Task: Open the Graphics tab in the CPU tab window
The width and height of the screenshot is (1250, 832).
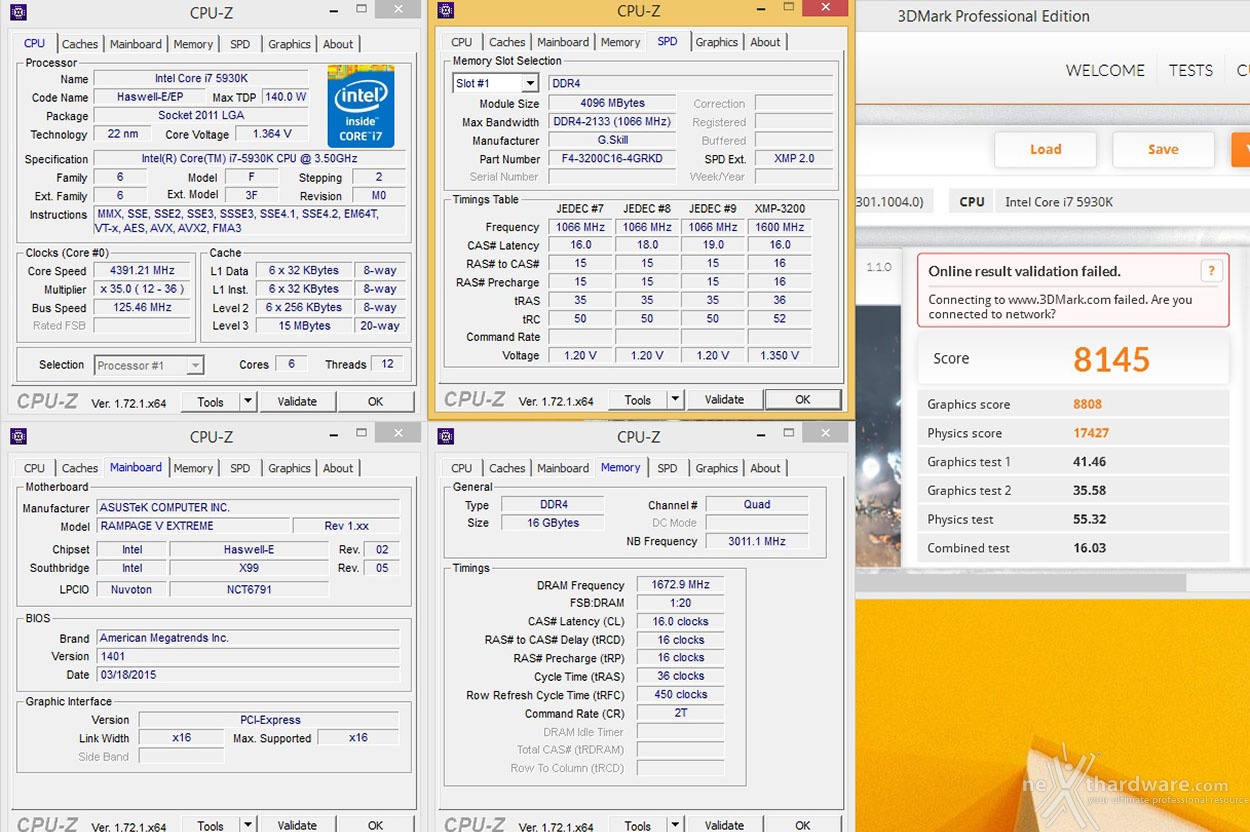Action: 289,44
